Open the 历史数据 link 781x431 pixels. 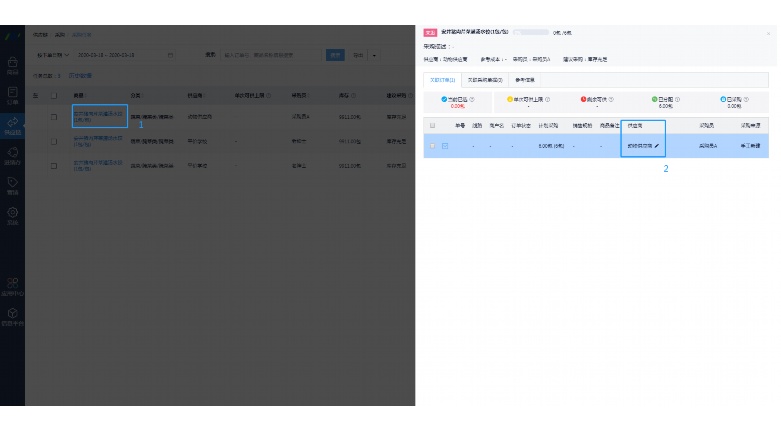click(x=80, y=76)
